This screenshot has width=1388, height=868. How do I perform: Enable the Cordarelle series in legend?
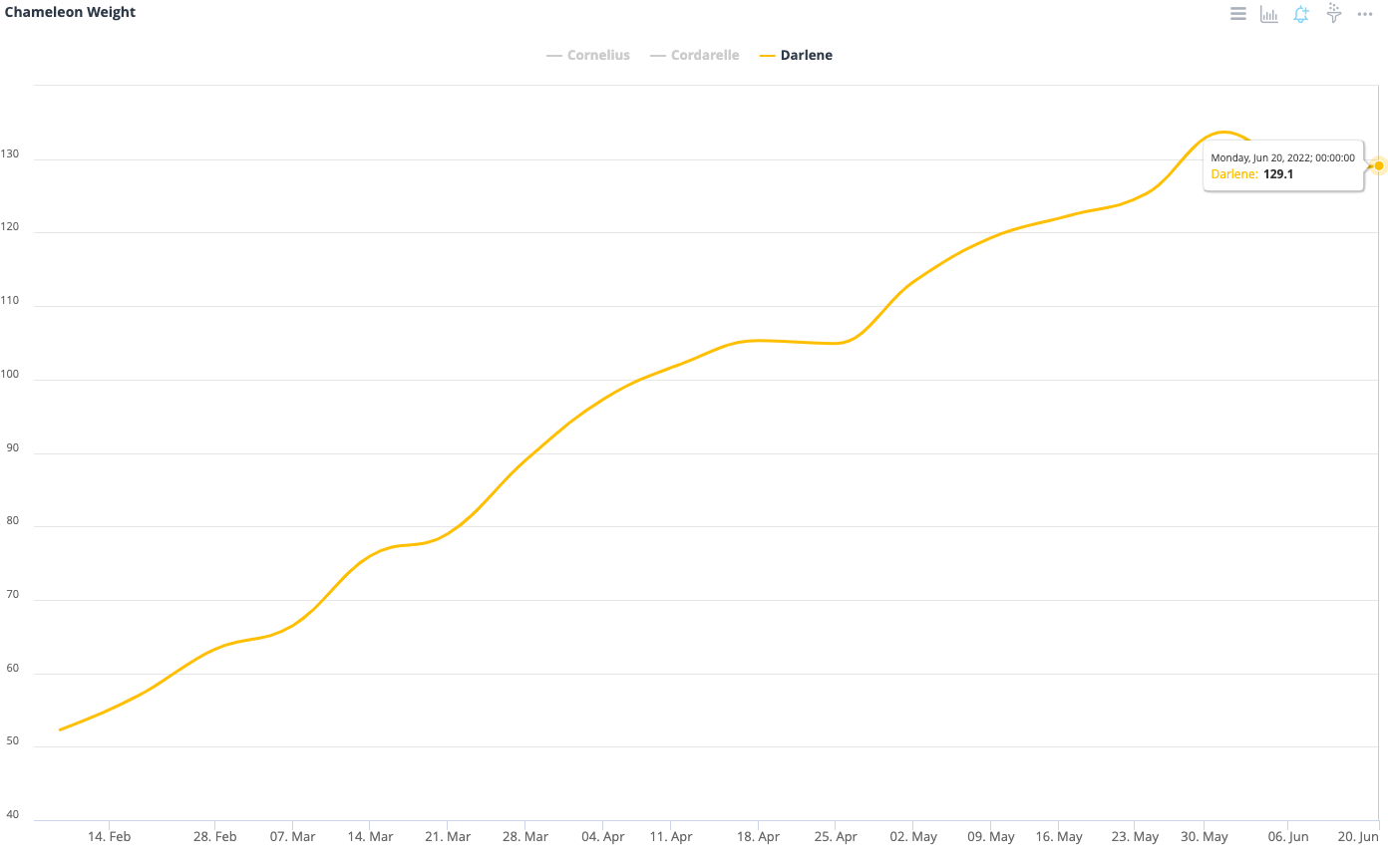click(705, 56)
